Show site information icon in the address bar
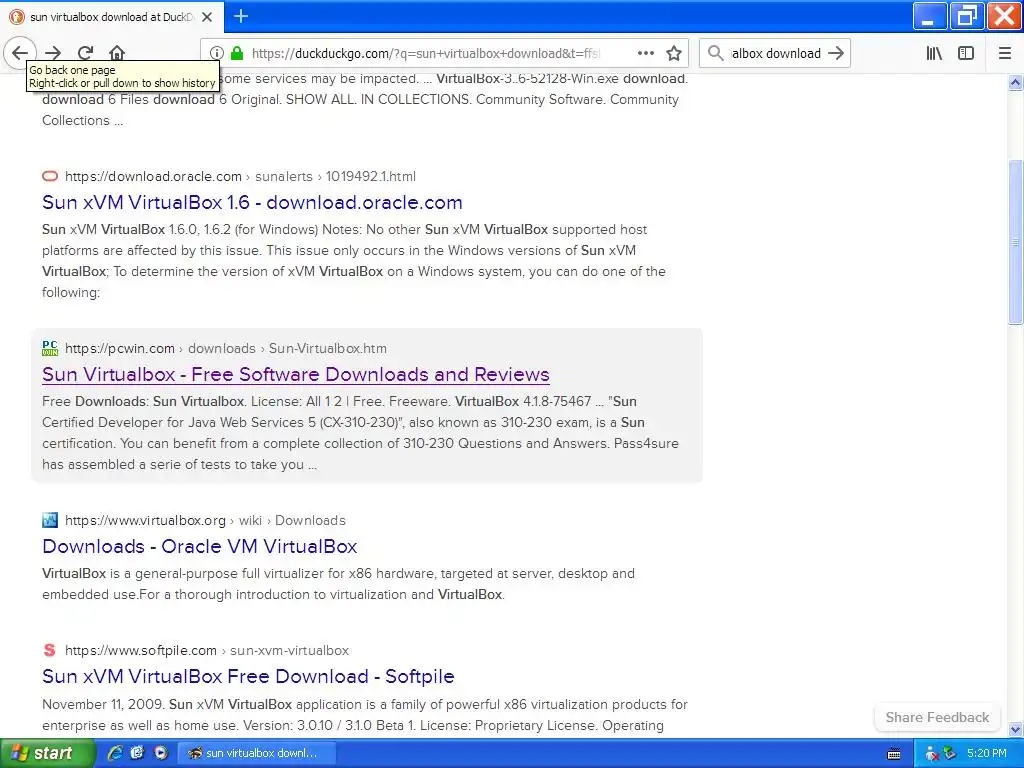Screen dimensions: 1024x768 click(x=217, y=54)
